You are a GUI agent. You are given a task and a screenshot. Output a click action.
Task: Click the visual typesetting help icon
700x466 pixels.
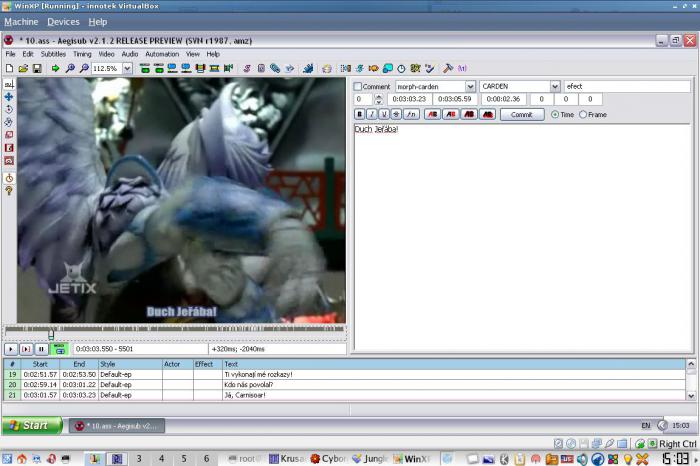click(x=9, y=191)
